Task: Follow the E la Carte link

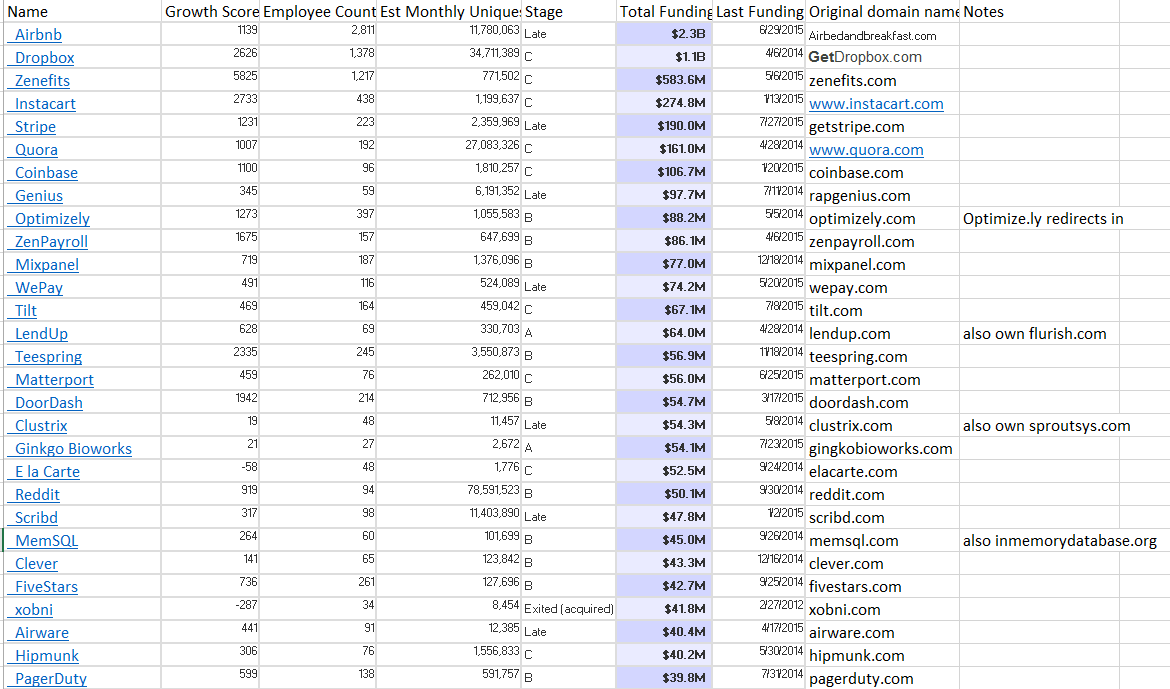Action: pyautogui.click(x=47, y=473)
